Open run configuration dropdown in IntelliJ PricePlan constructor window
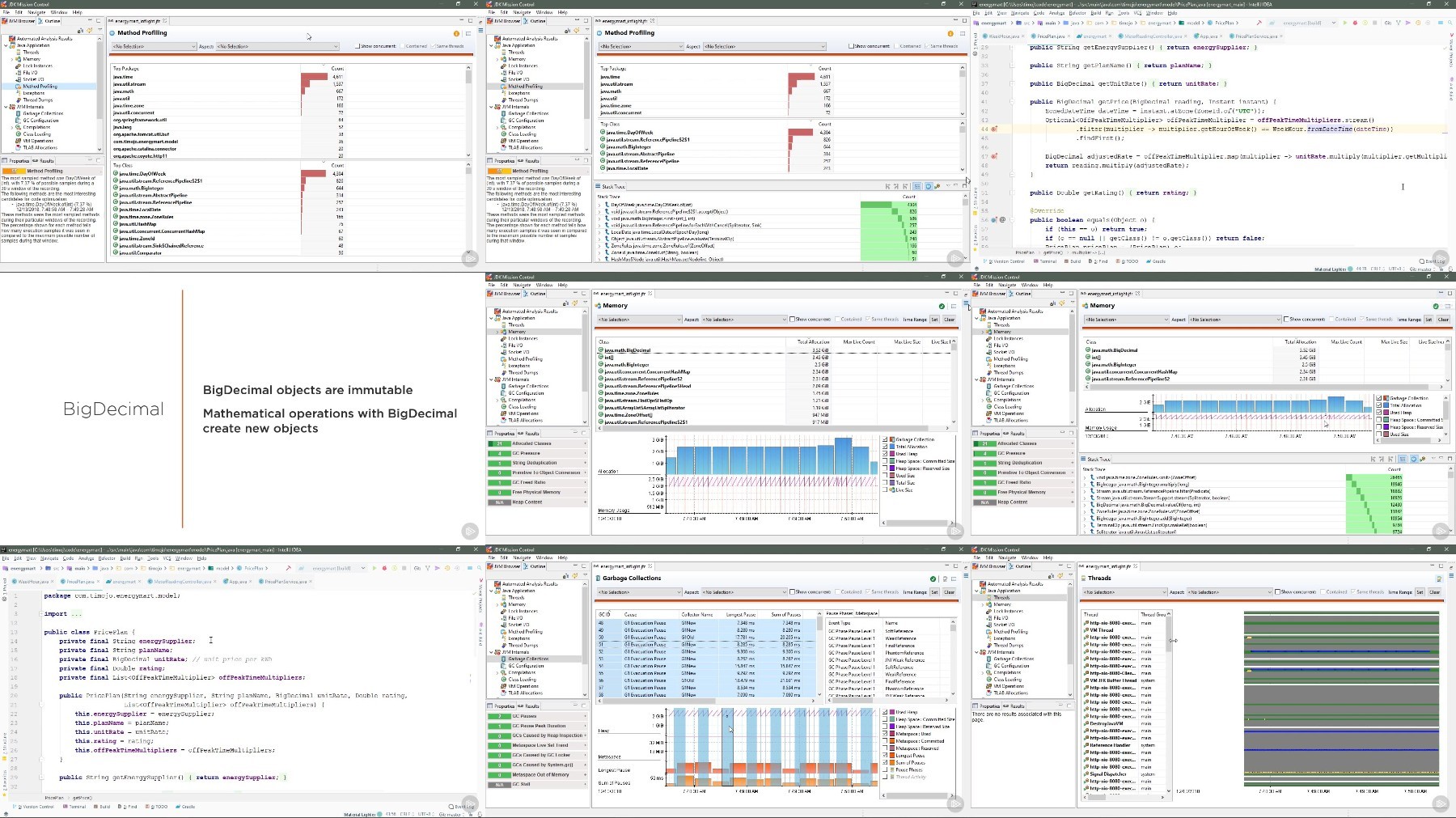Screen dimensions: 1456x818 click(x=332, y=568)
